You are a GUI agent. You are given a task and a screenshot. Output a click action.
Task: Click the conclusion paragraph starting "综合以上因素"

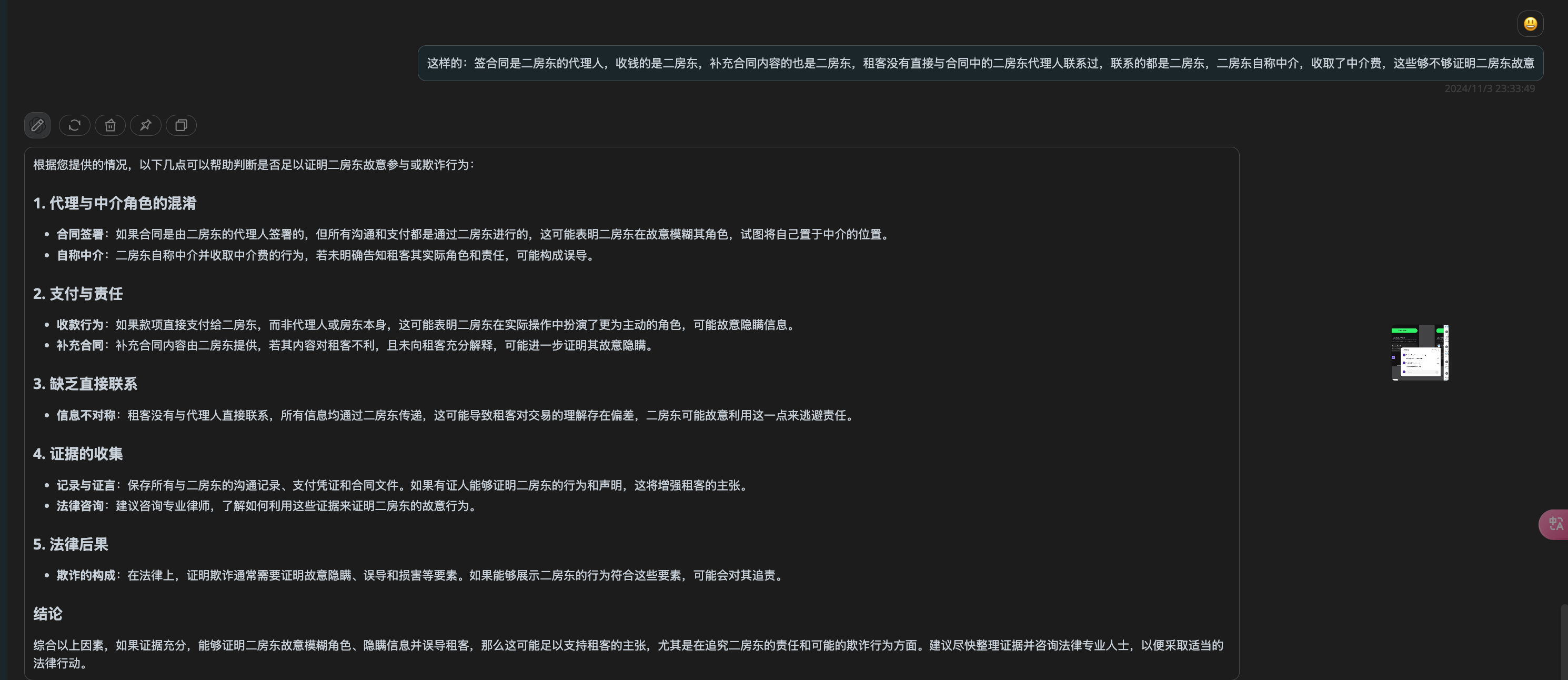pyautogui.click(x=628, y=654)
